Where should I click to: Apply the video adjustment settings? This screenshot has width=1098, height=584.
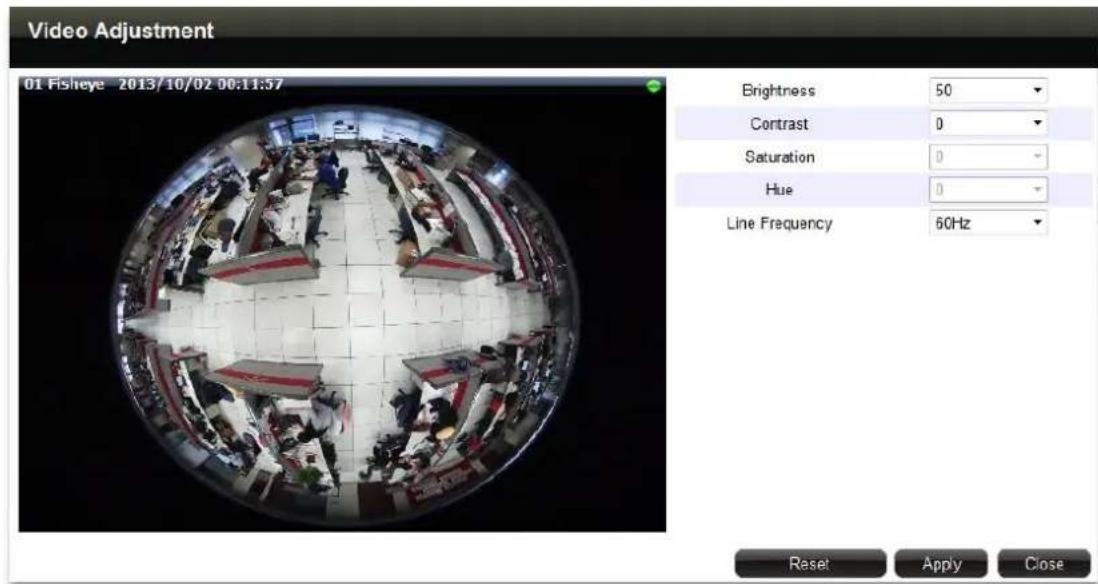[941, 564]
